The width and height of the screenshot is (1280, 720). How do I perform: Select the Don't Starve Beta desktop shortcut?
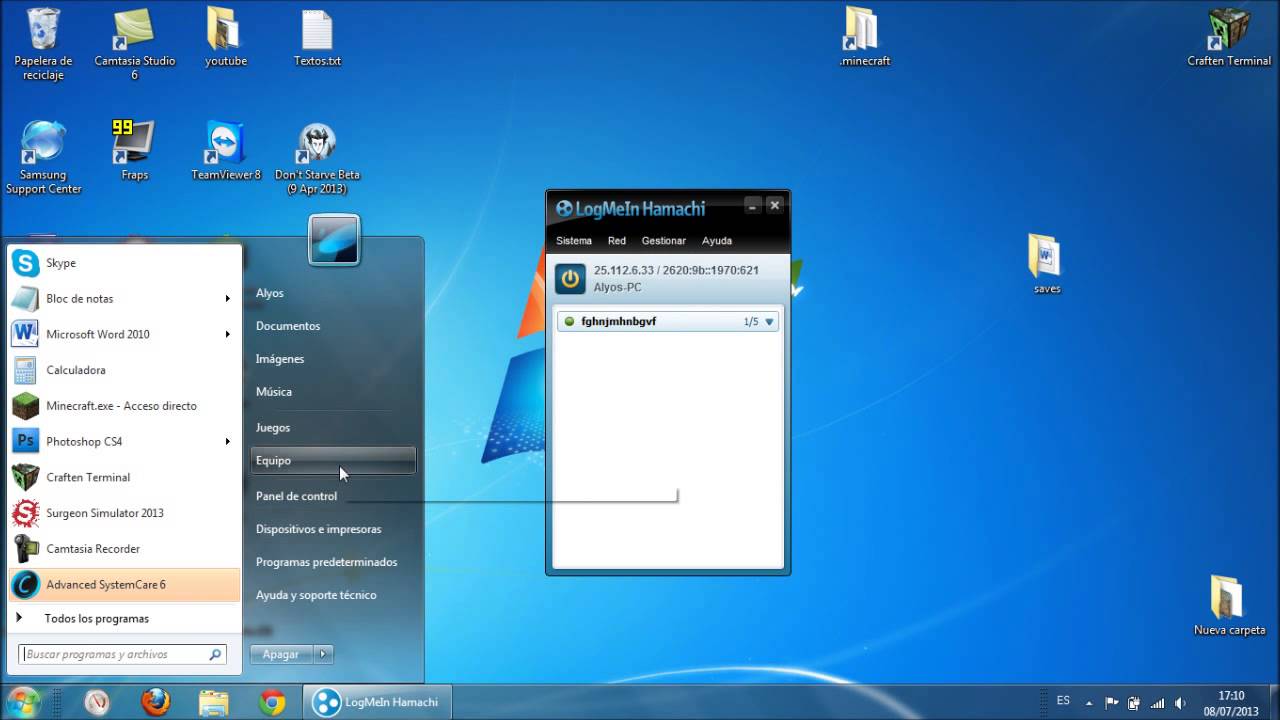(x=317, y=159)
